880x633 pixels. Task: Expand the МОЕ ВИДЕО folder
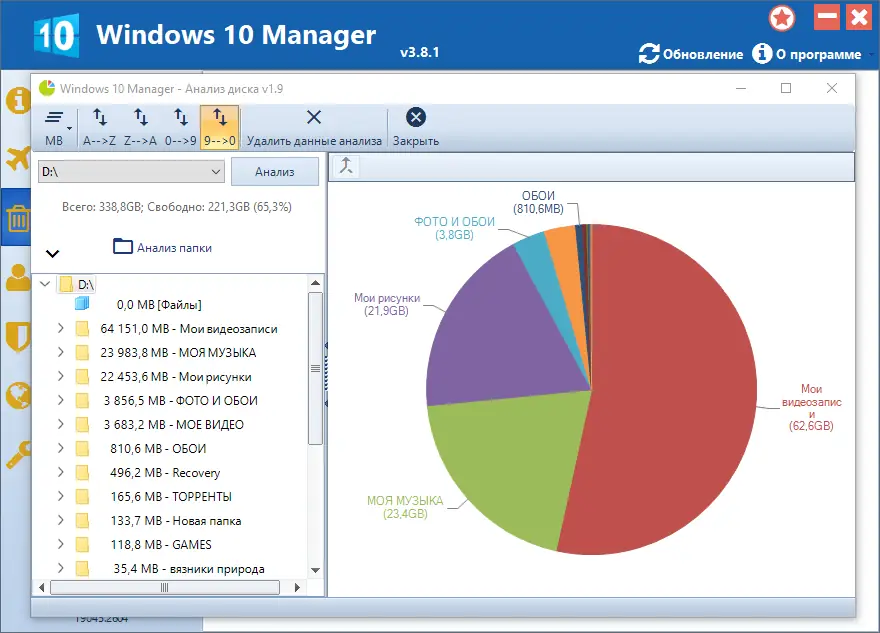click(61, 424)
